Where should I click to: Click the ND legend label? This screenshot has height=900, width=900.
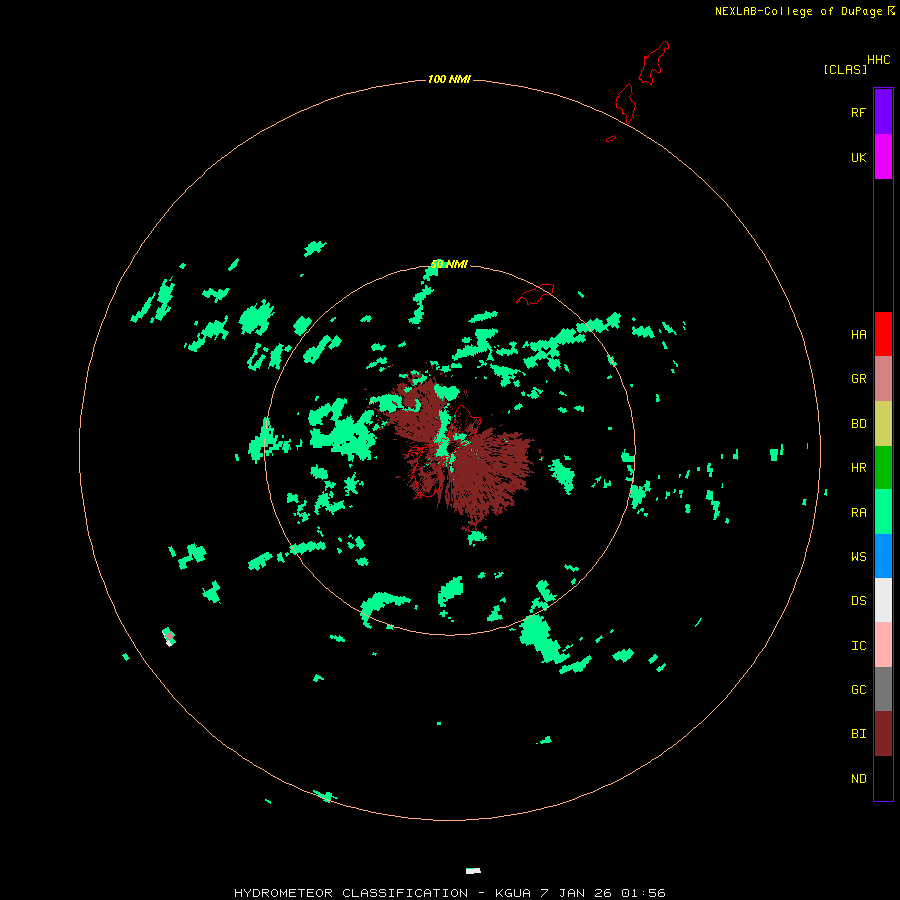pos(858,779)
